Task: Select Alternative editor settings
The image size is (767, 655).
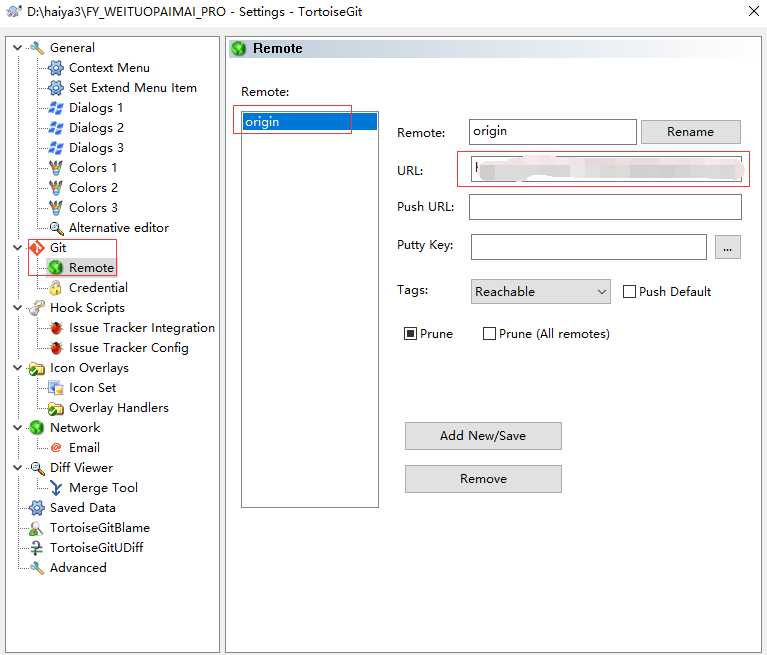Action: coord(119,228)
